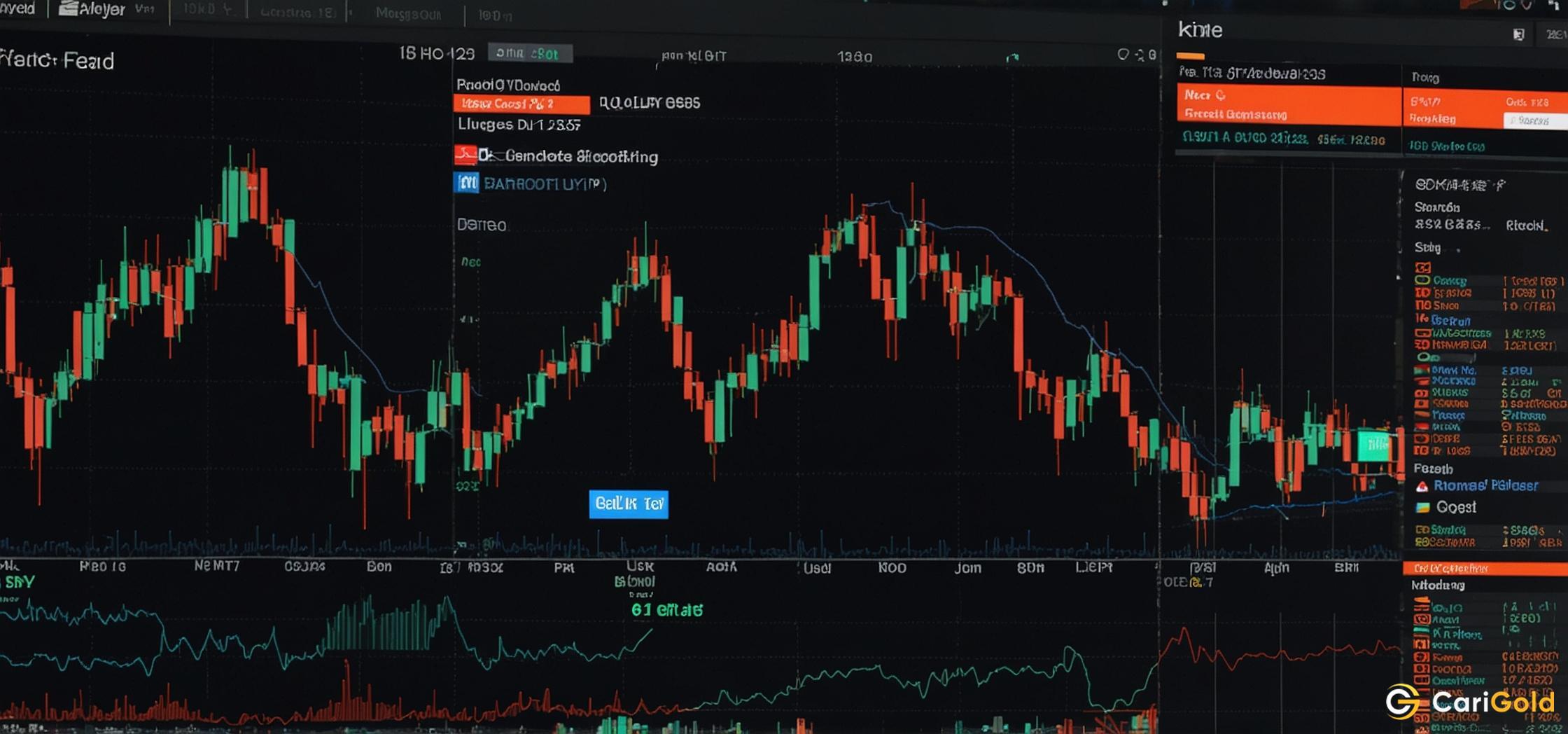The width and height of the screenshot is (1568, 734).
Task: Click the refresh icon next to "Nter"
Action: click(1221, 95)
